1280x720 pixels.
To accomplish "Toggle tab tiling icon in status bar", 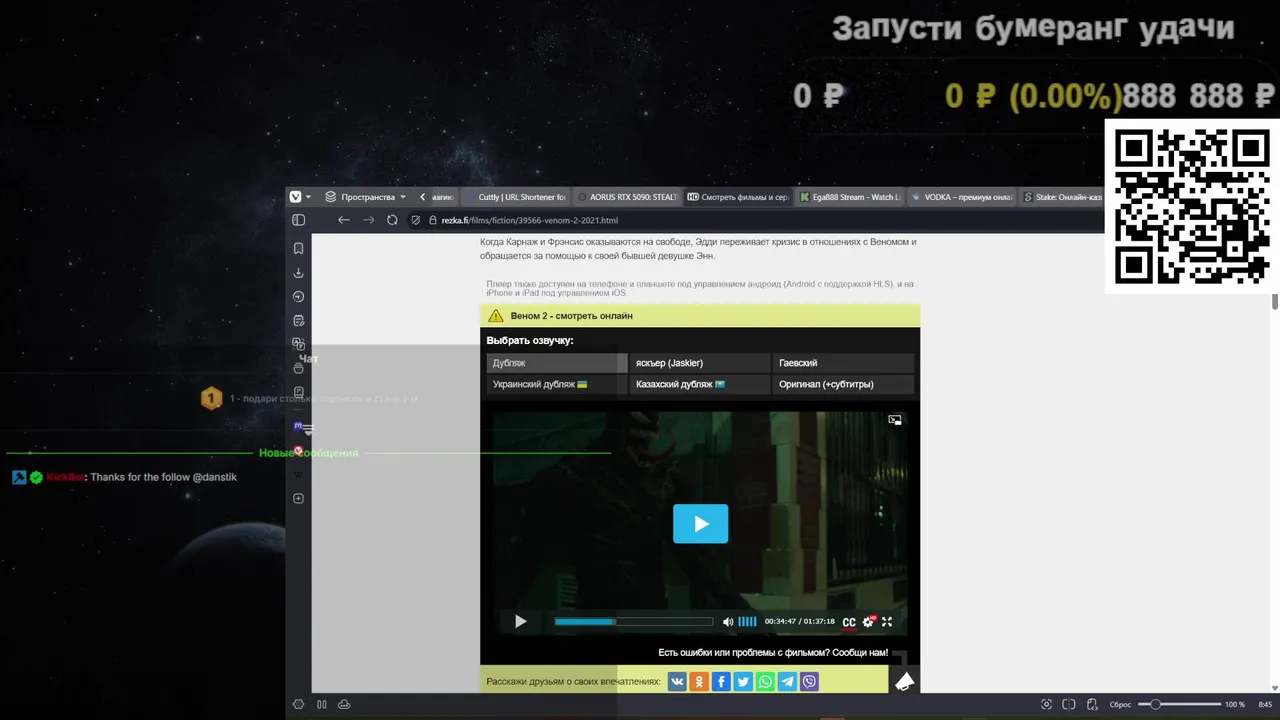I will pyautogui.click(x=1069, y=704).
